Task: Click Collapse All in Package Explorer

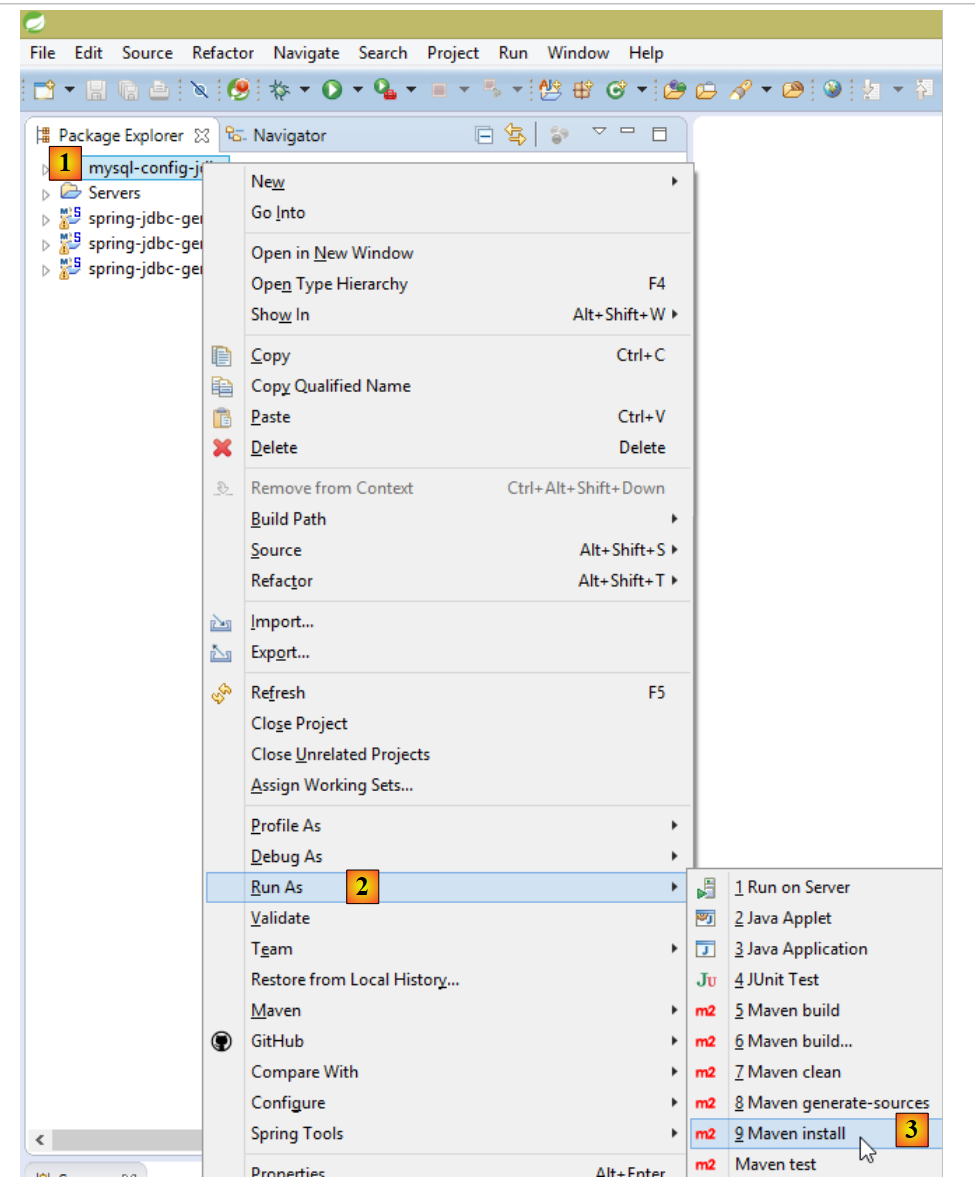Action: pyautogui.click(x=485, y=135)
